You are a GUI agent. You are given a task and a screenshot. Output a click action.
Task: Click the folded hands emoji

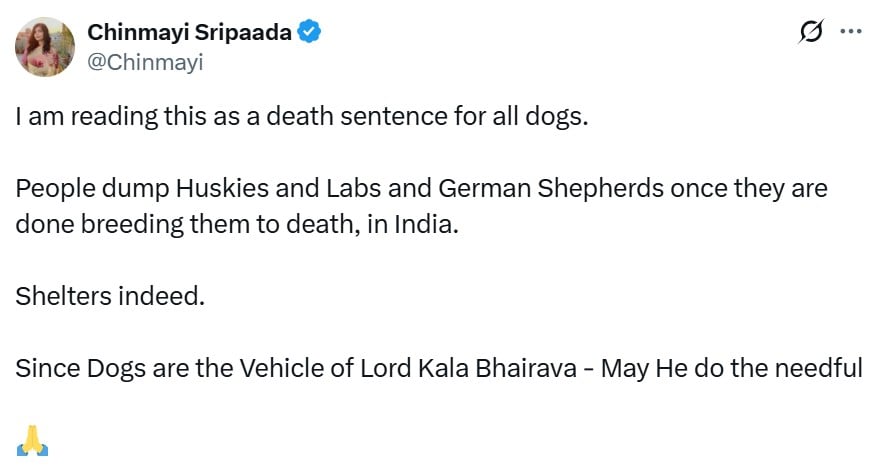[32, 441]
